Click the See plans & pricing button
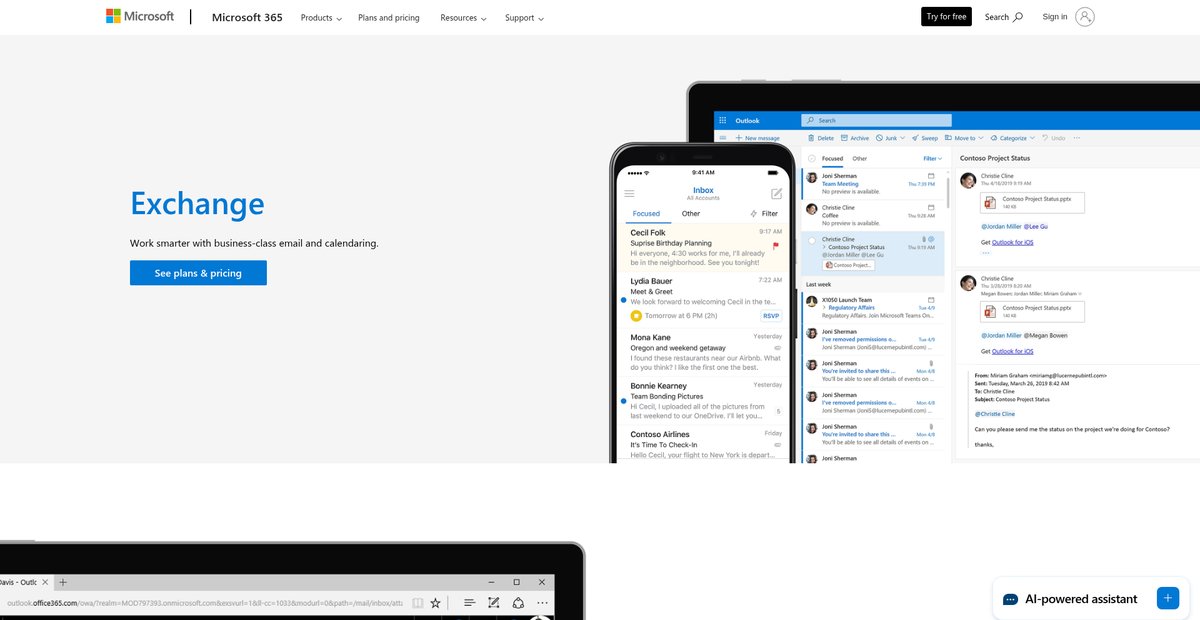 coord(198,273)
